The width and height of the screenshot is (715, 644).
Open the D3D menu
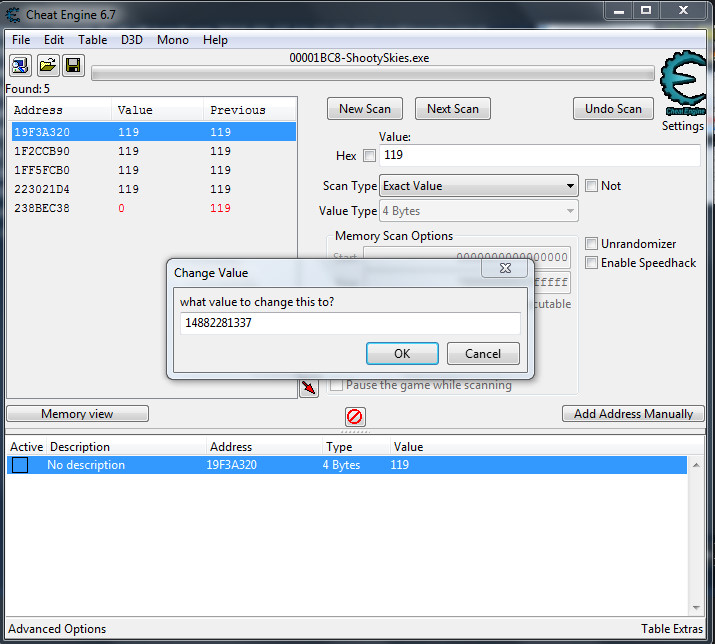[x=132, y=40]
